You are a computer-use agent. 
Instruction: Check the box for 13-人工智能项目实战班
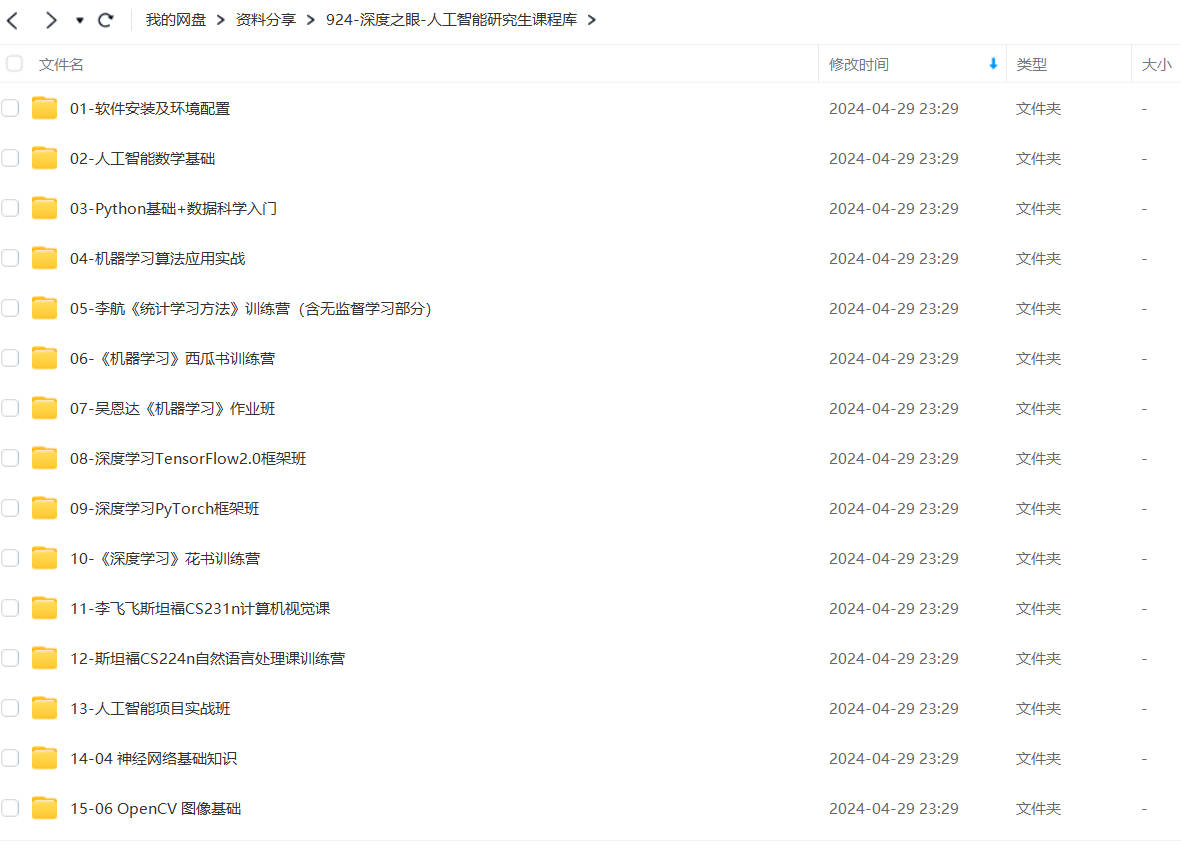(10, 707)
